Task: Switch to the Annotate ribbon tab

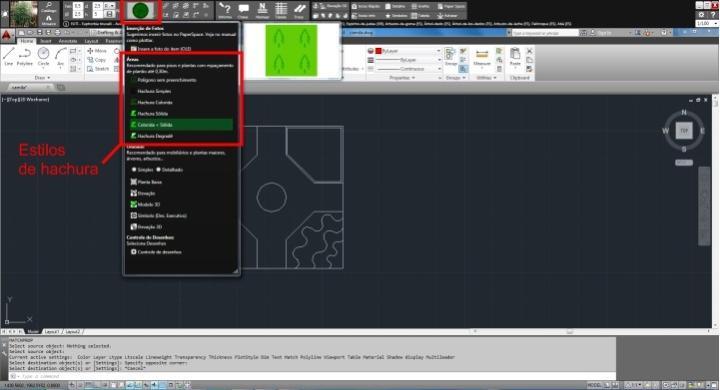Action: click(68, 41)
